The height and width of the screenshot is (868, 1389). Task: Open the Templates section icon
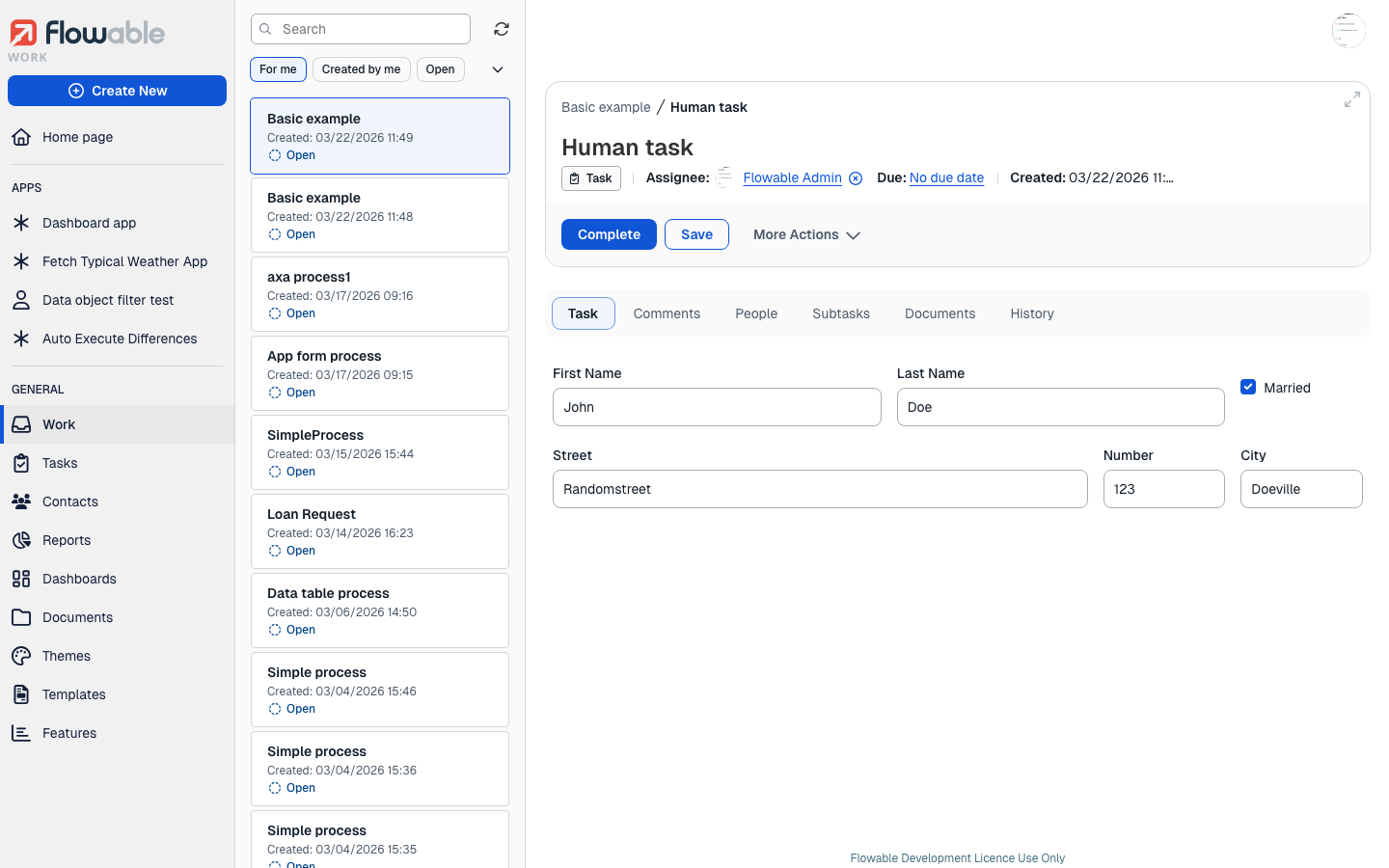[21, 694]
